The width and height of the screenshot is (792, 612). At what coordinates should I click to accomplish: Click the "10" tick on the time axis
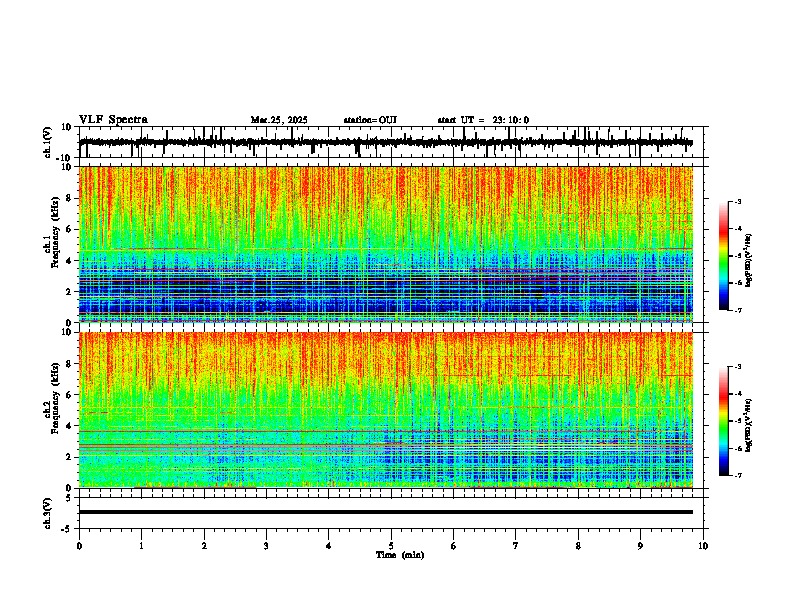[x=703, y=546]
